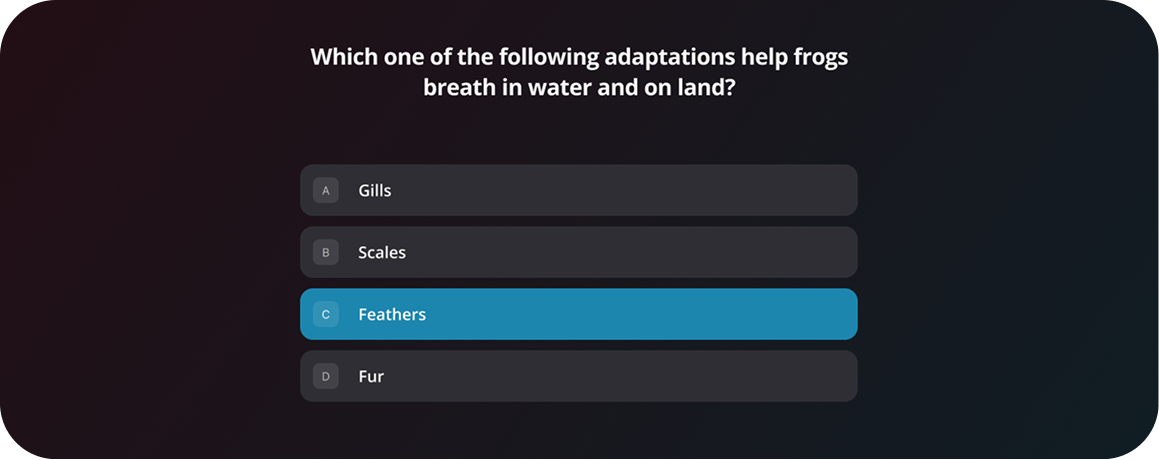Pick the Feathers answer option
The width and height of the screenshot is (1159, 460).
(578, 314)
